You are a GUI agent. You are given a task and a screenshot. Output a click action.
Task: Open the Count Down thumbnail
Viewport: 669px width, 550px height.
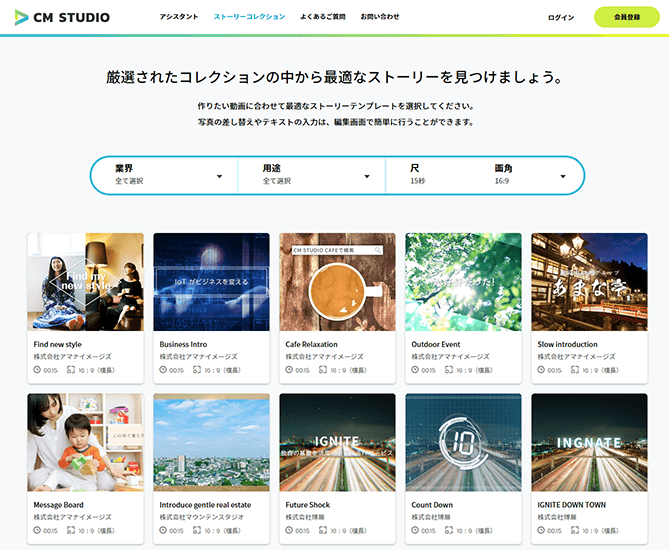(463, 442)
